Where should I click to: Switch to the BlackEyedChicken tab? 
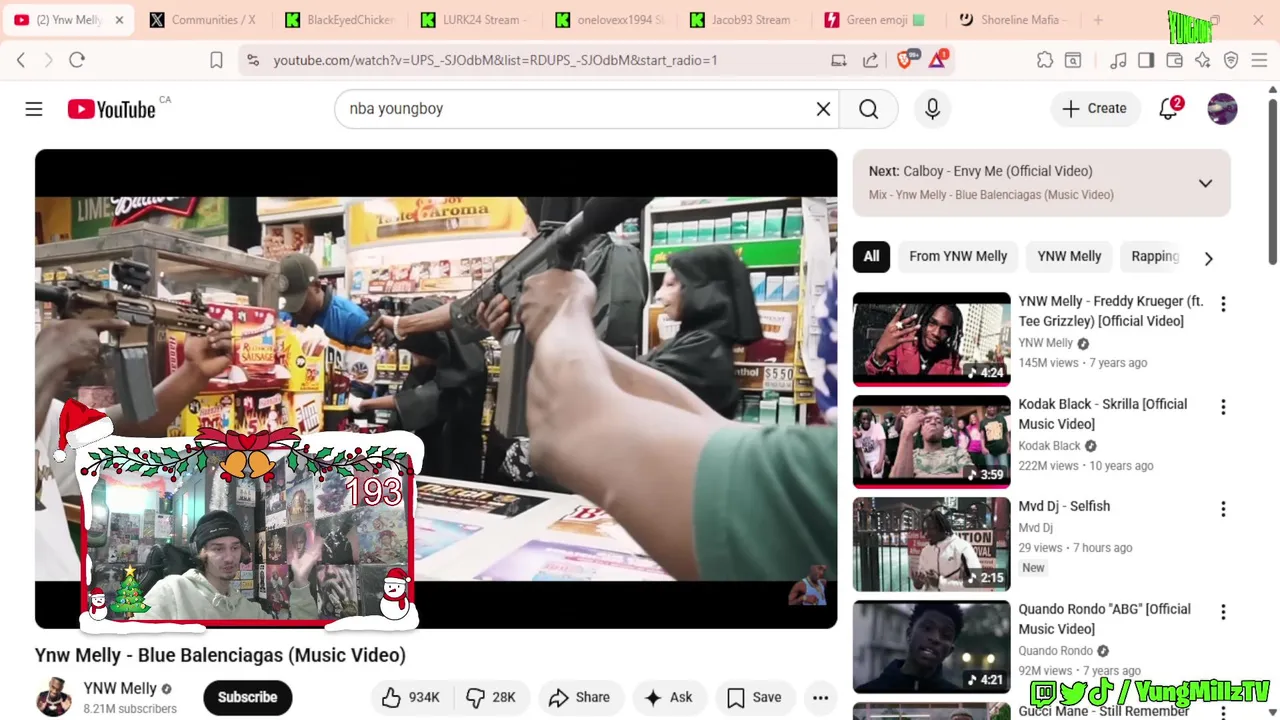(339, 20)
